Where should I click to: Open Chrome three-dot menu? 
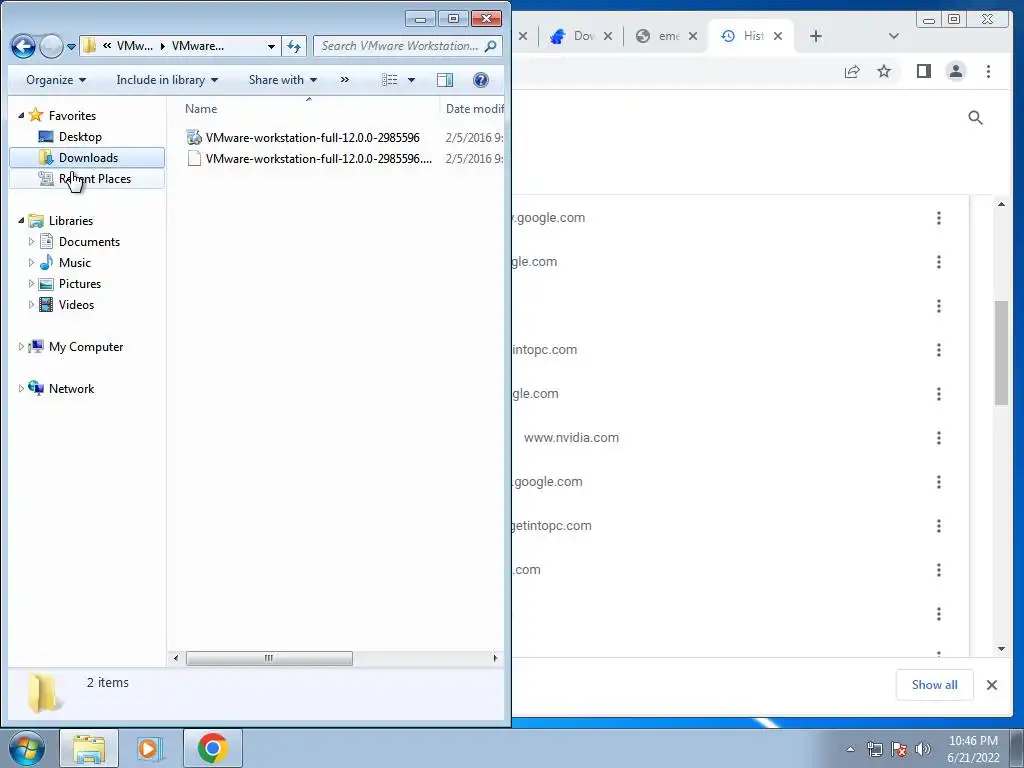(x=989, y=71)
